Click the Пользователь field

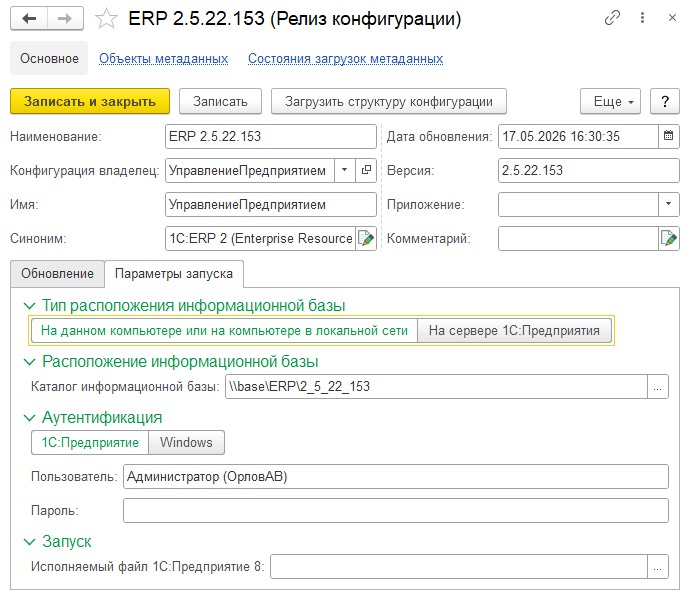(x=396, y=476)
